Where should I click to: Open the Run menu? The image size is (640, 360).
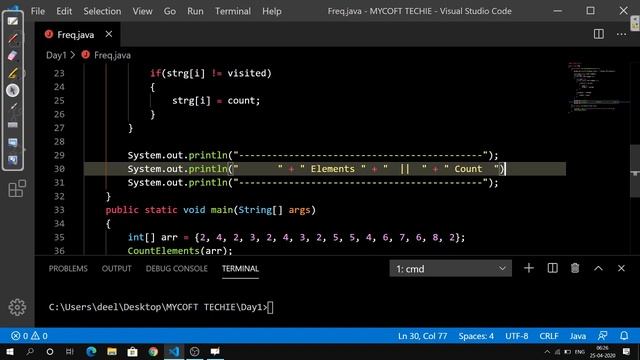(195, 11)
